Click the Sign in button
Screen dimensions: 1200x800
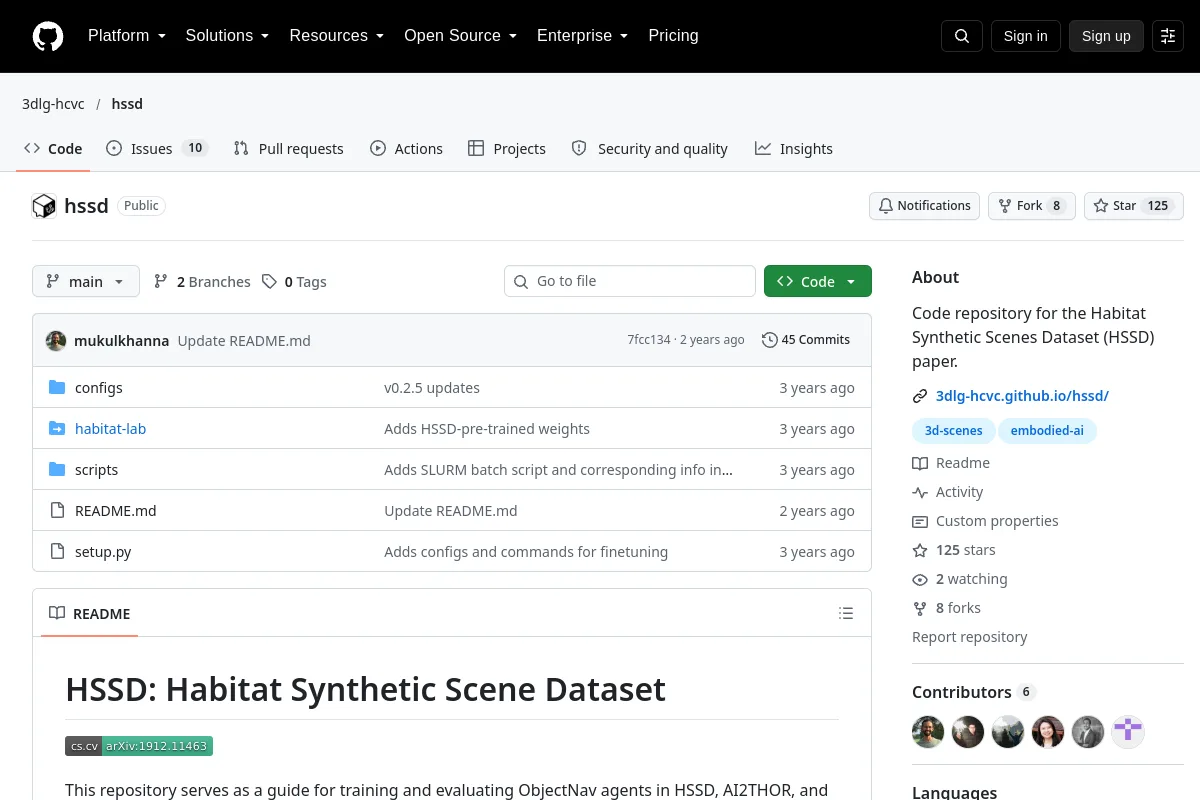[1025, 36]
